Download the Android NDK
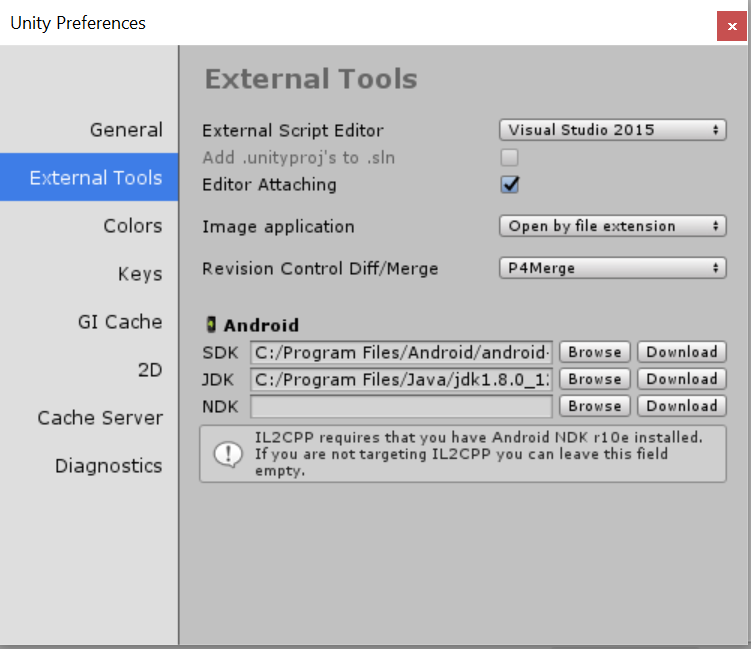This screenshot has width=751, height=649. [682, 406]
